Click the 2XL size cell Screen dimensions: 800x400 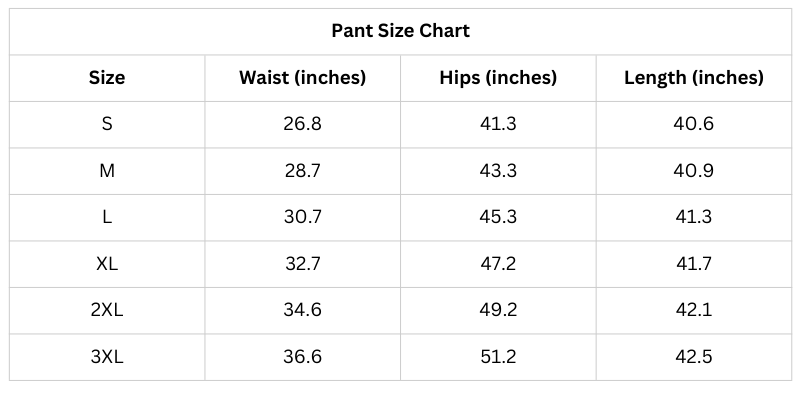pos(107,310)
